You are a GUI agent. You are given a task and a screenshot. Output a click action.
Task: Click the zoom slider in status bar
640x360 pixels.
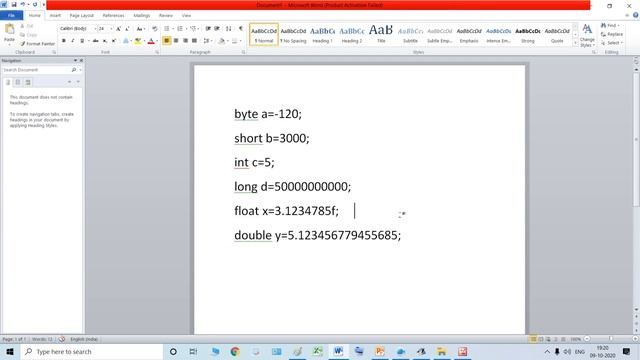(611, 339)
